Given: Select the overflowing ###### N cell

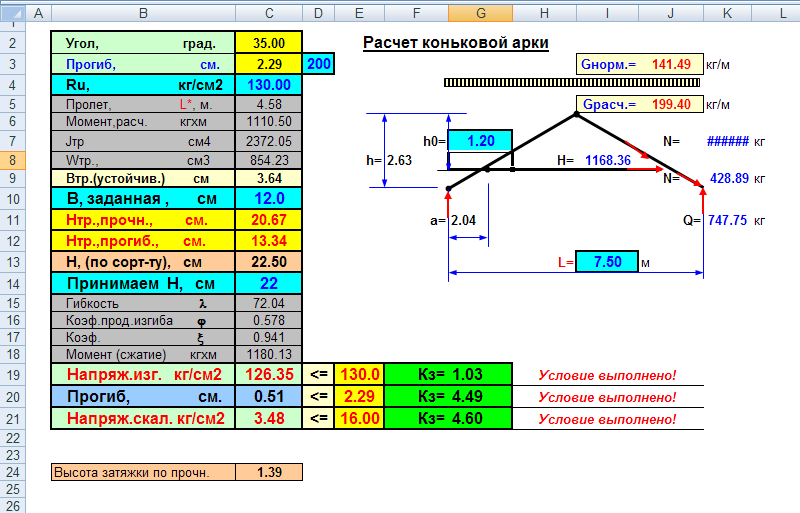Looking at the screenshot, I should pos(728,141).
